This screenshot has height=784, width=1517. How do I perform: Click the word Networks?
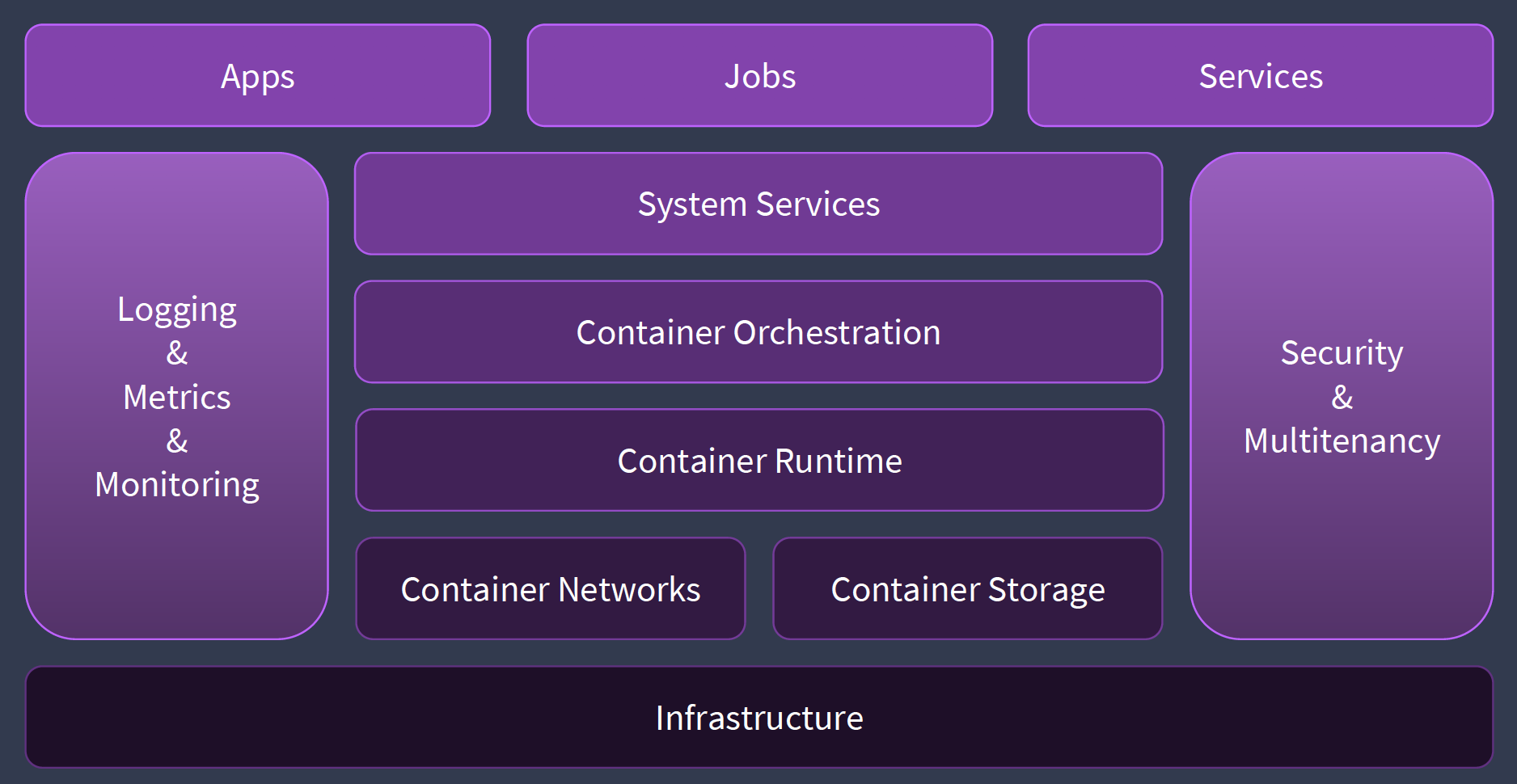point(629,589)
